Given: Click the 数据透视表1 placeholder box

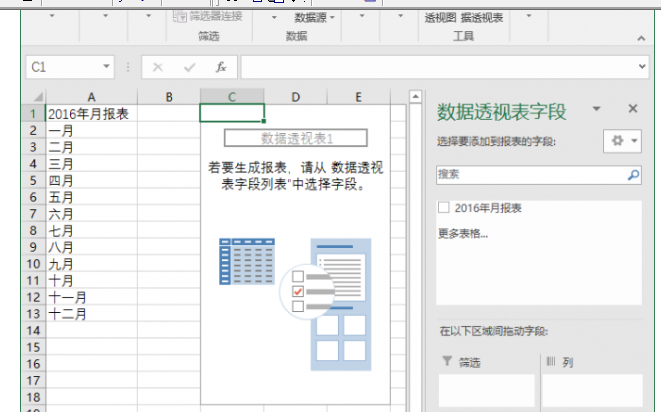Looking at the screenshot, I should 295,138.
